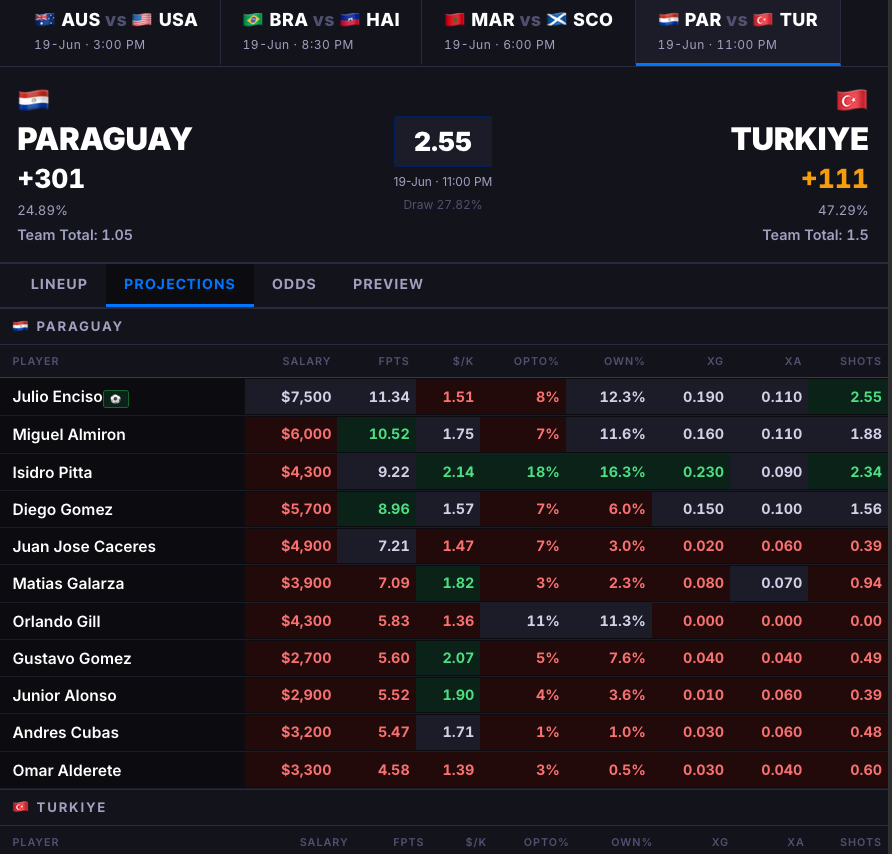Screen dimensions: 892x854
Task: Click the Australia flag in the AUS vs USA tab
Action: [x=44, y=20]
